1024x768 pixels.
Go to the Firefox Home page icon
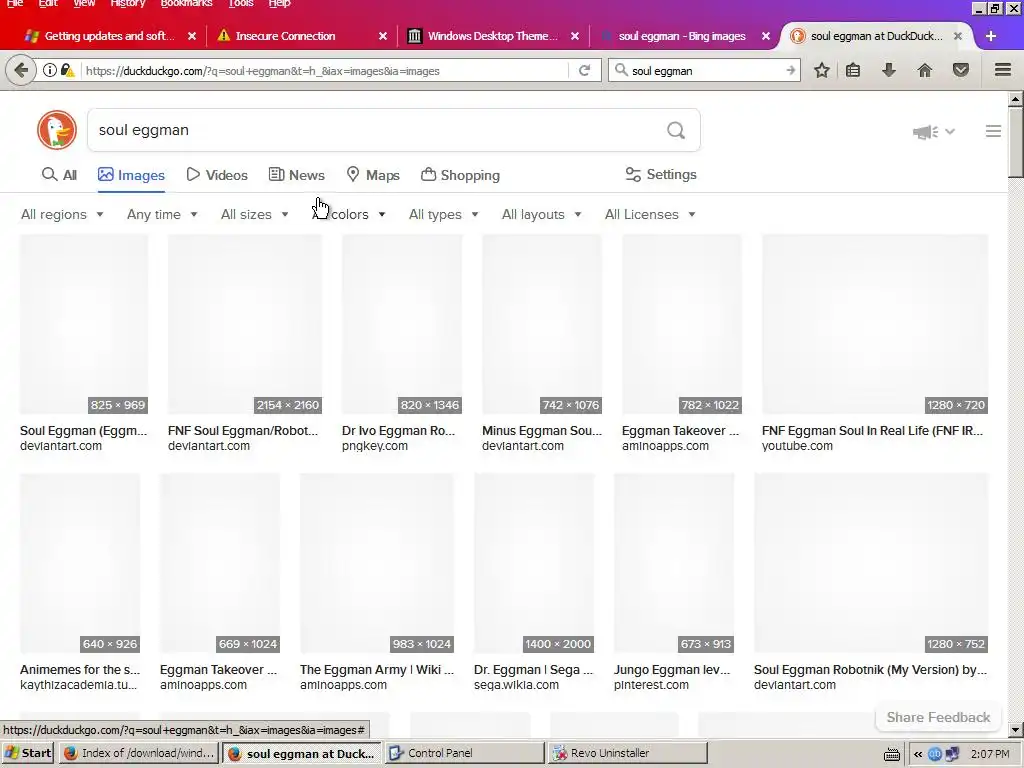(x=925, y=70)
